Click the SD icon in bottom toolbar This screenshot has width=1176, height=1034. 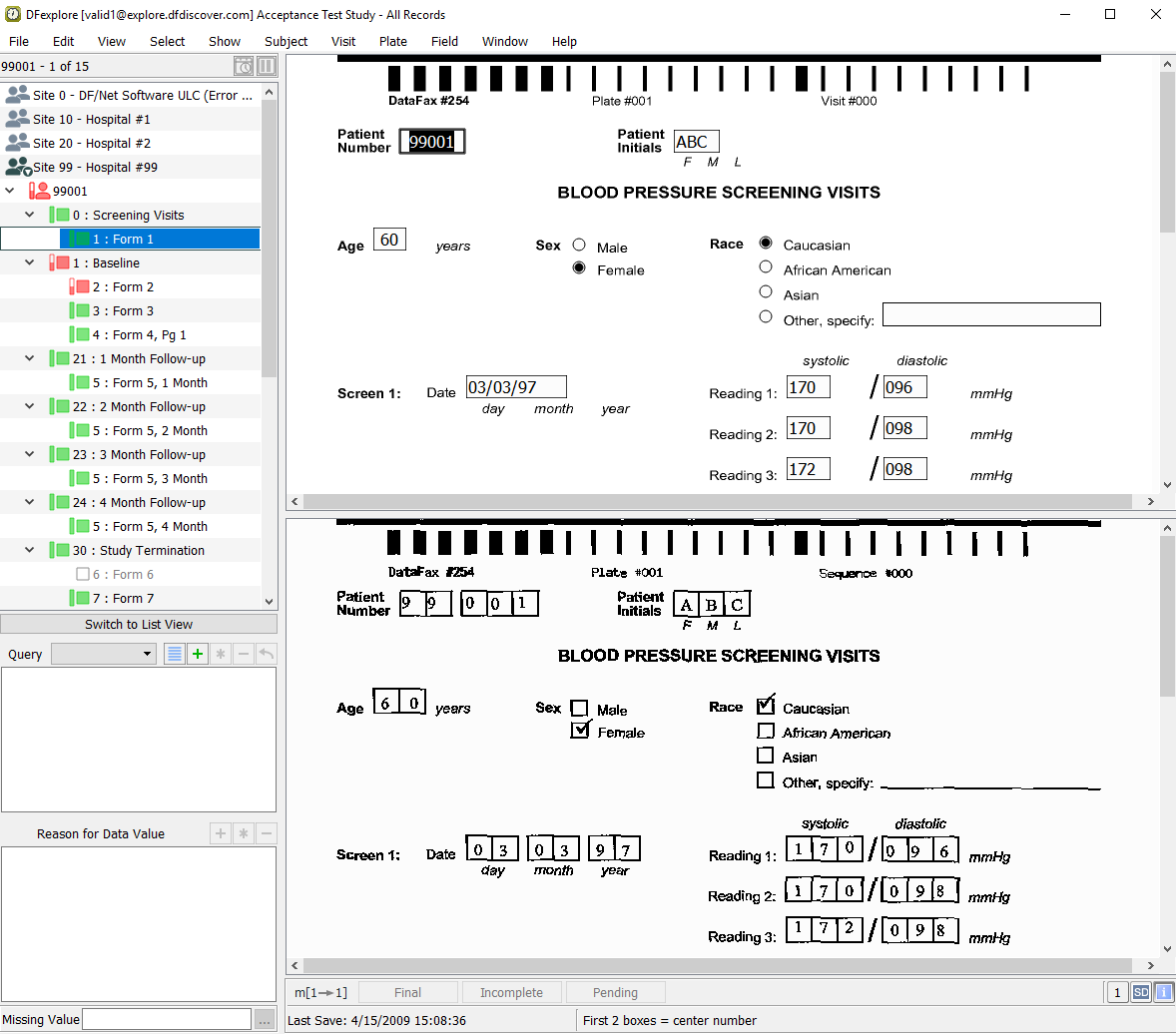click(1140, 992)
